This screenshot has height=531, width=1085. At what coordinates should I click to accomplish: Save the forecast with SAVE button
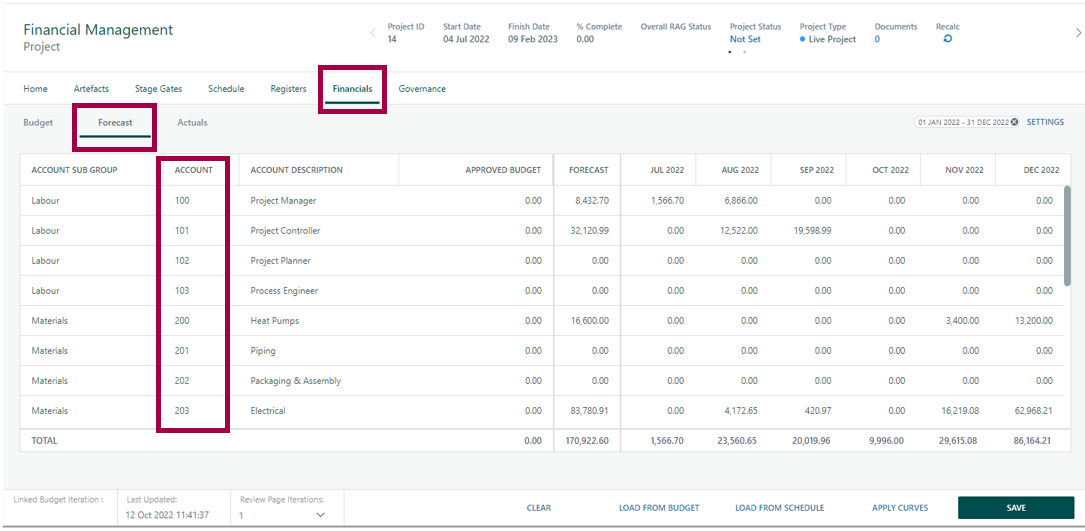(x=1016, y=507)
